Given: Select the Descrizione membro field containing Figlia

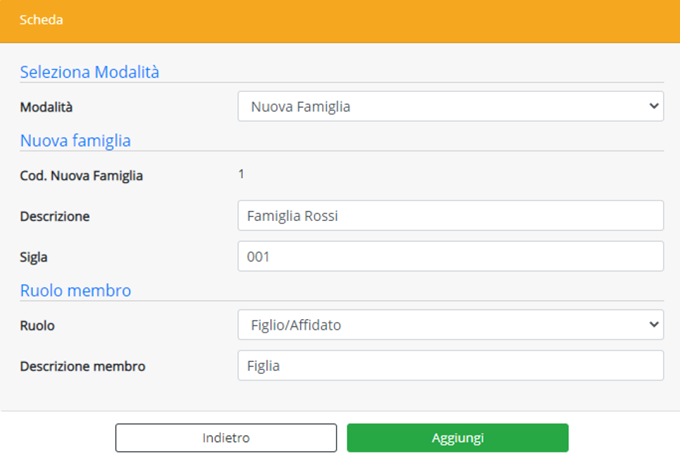Looking at the screenshot, I should click(x=450, y=366).
